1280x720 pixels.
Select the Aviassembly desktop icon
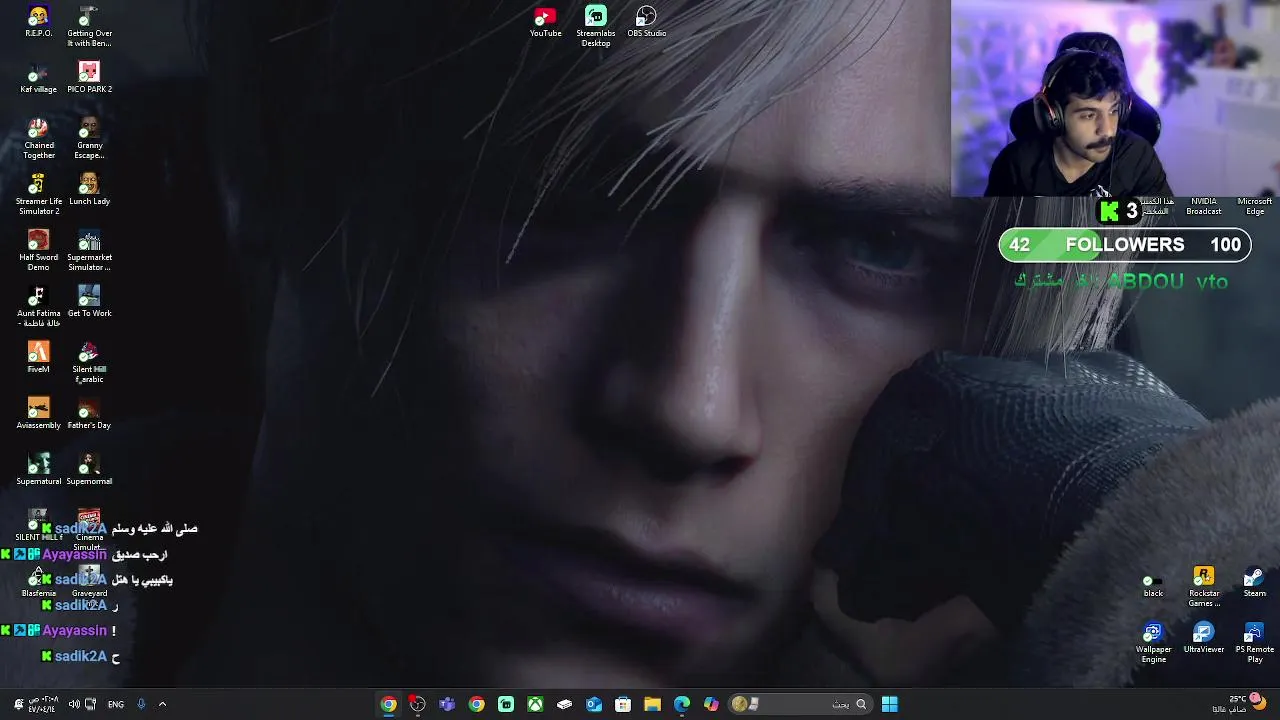[38, 414]
